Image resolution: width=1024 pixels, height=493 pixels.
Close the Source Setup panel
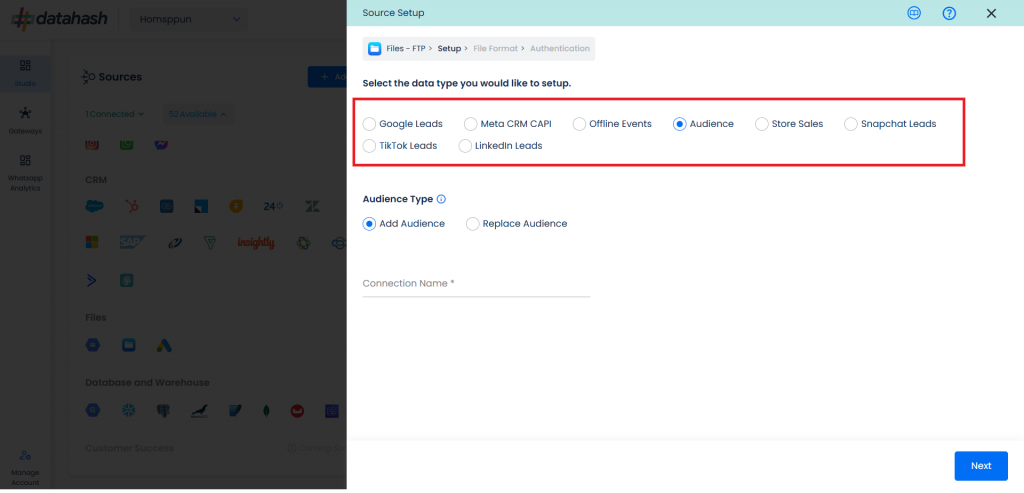tap(991, 13)
